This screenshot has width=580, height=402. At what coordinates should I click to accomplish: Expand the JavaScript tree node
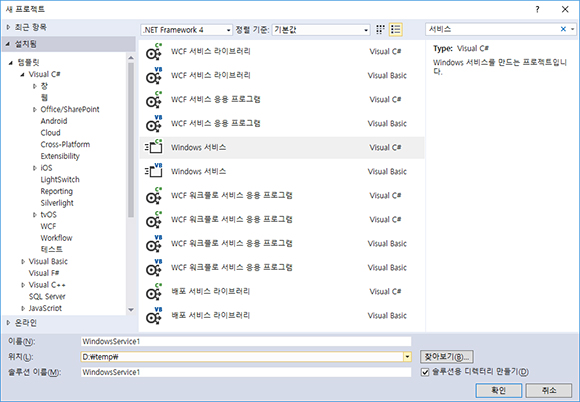23,308
